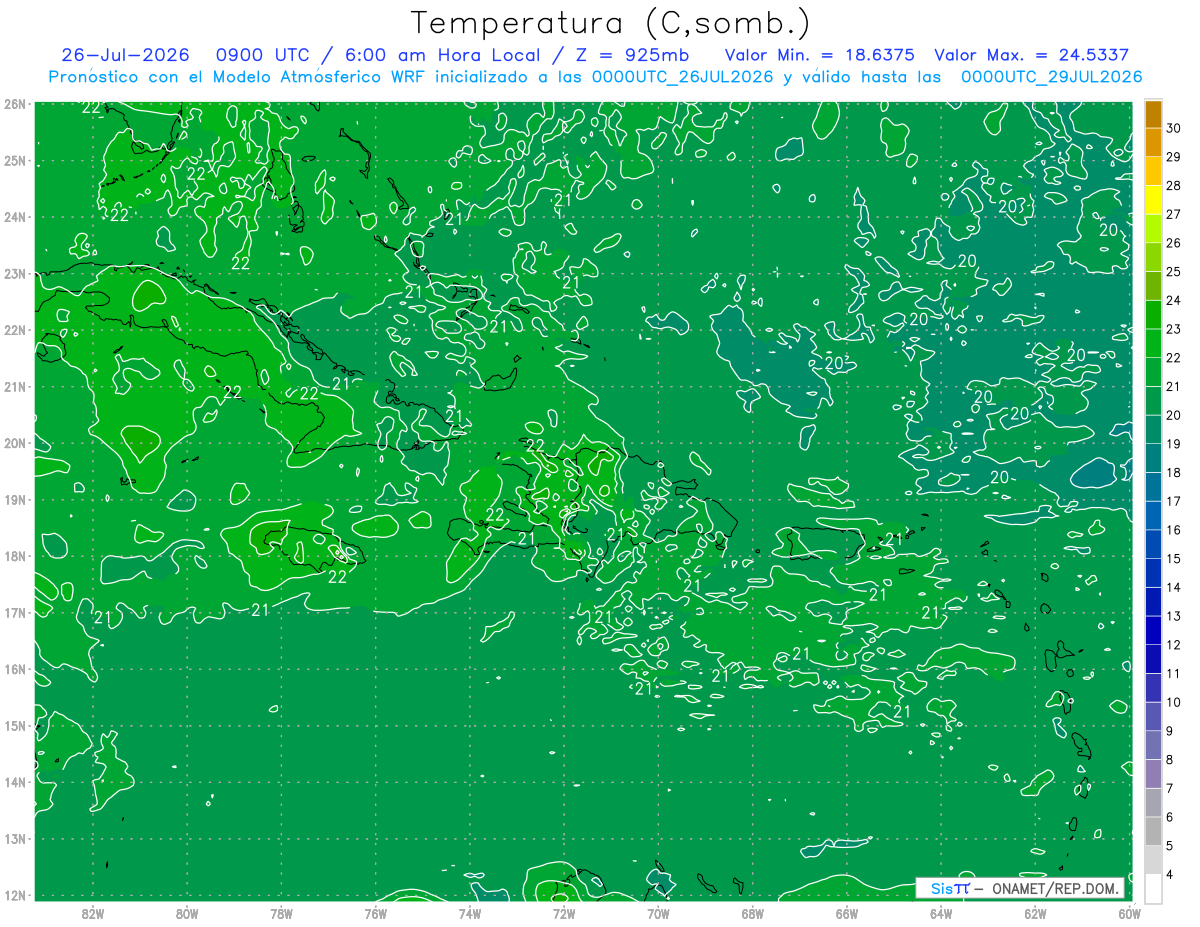The height and width of the screenshot is (927, 1200).
Task: Click the color bar legend value 5
Action: (1171, 846)
